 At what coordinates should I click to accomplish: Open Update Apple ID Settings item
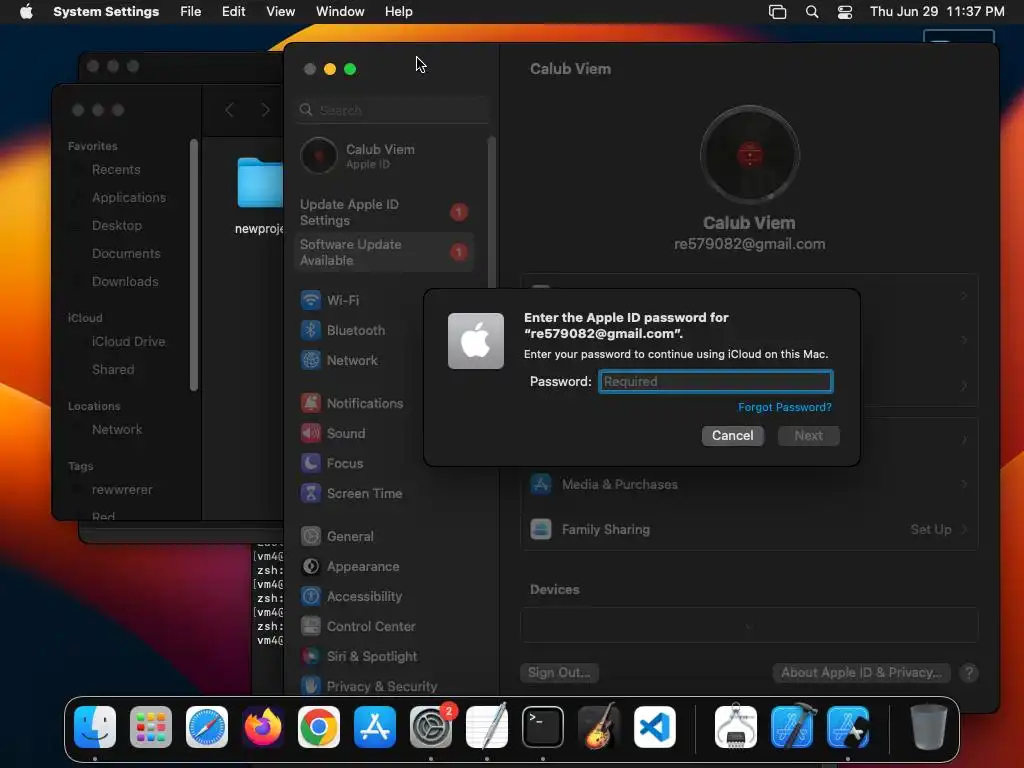coord(384,212)
